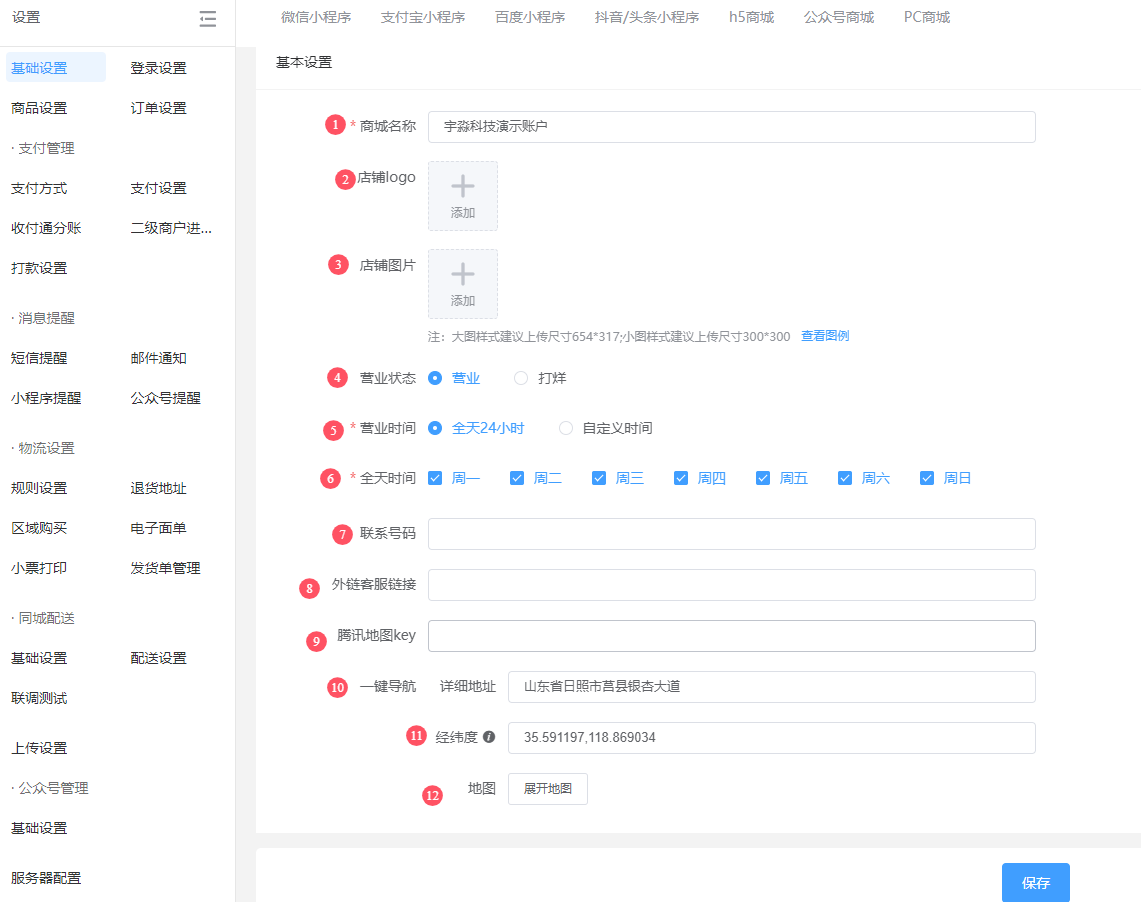
Task: Select 打烊 radio button
Action: click(x=521, y=378)
